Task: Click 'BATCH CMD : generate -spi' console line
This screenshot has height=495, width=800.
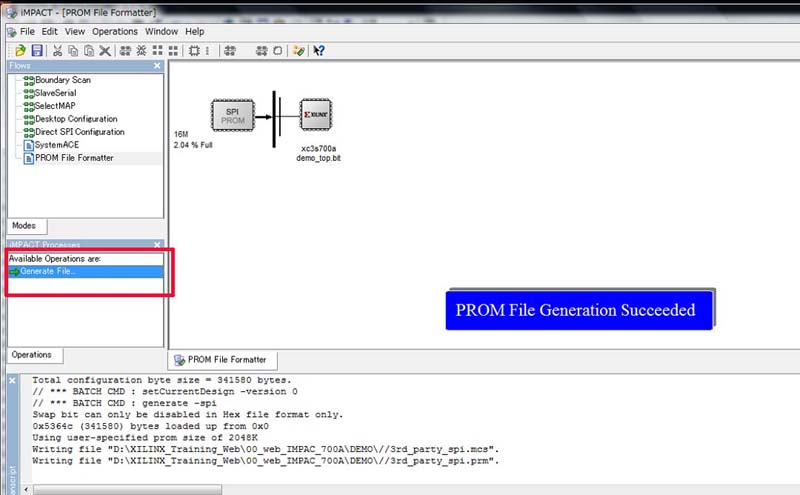Action: tap(124, 403)
